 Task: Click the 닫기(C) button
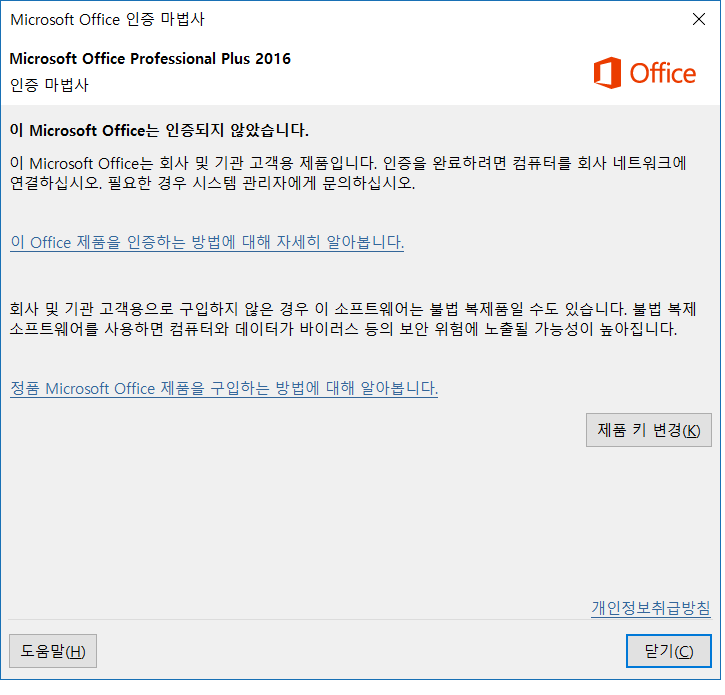[669, 651]
